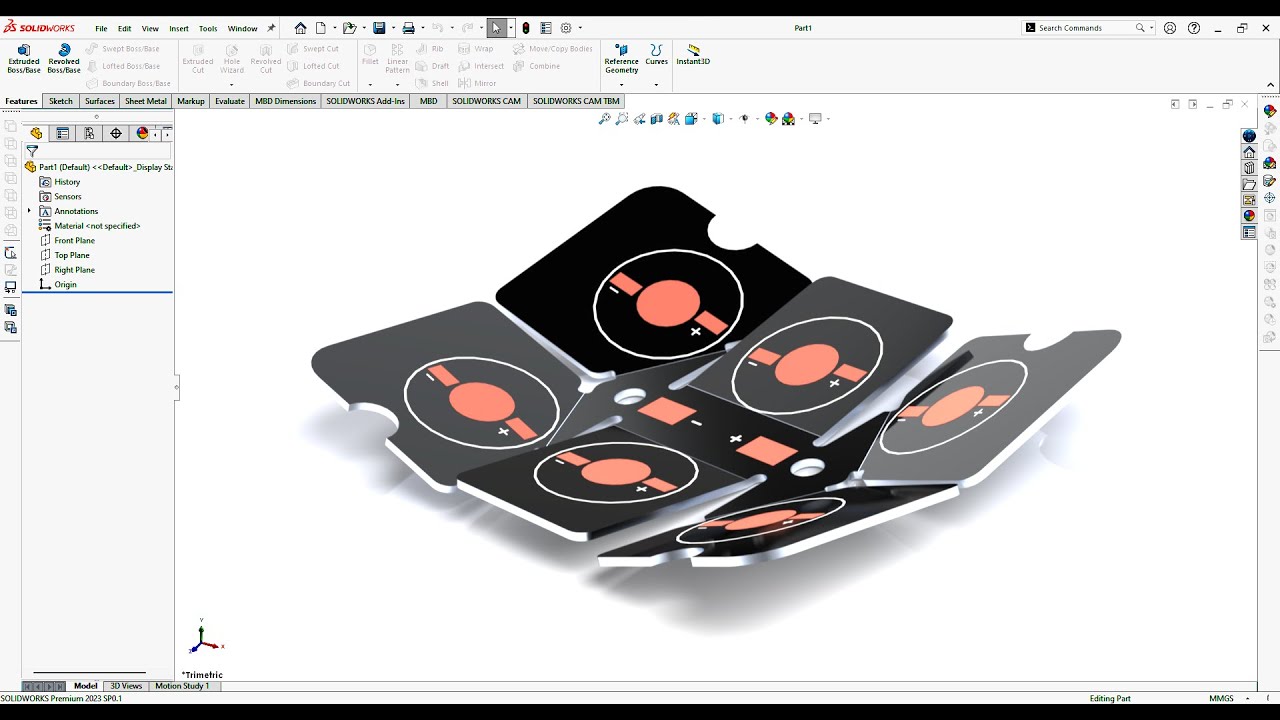Open the Home icon in quick toolbar
Image resolution: width=1280 pixels, height=720 pixels.
(x=300, y=28)
